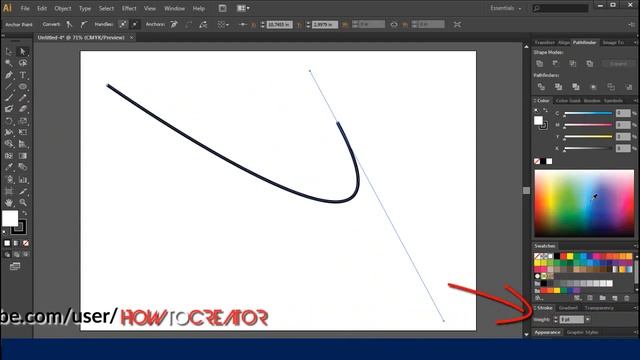Select the Direct Selection tool

(x=23, y=51)
